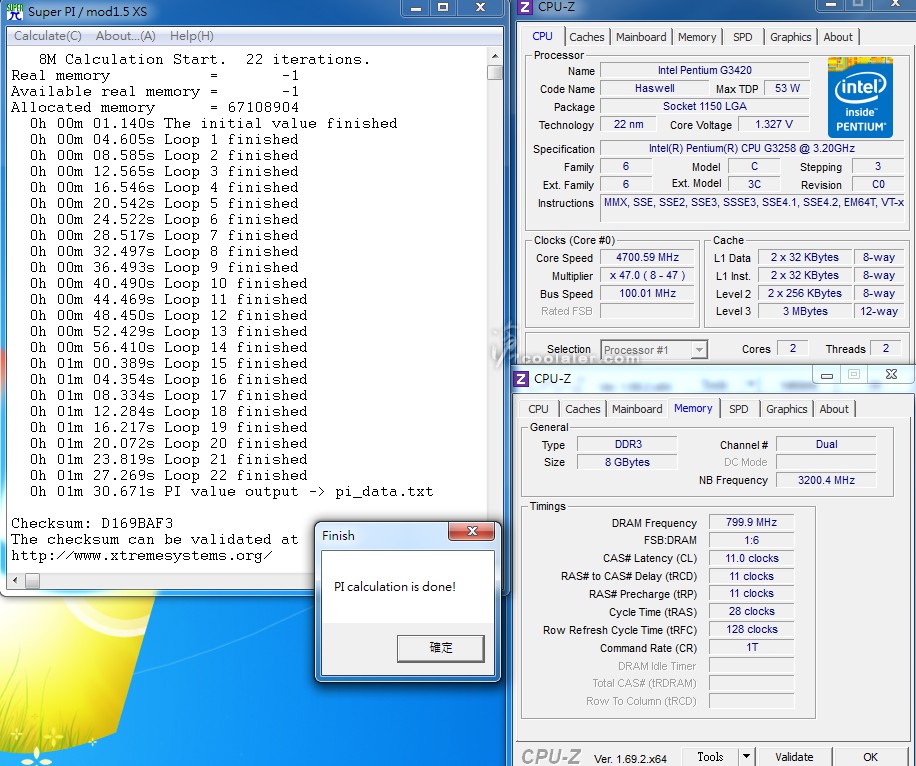Image resolution: width=916 pixels, height=766 pixels.
Task: Expand the Processor #1 selection dropdown
Action: pos(699,349)
